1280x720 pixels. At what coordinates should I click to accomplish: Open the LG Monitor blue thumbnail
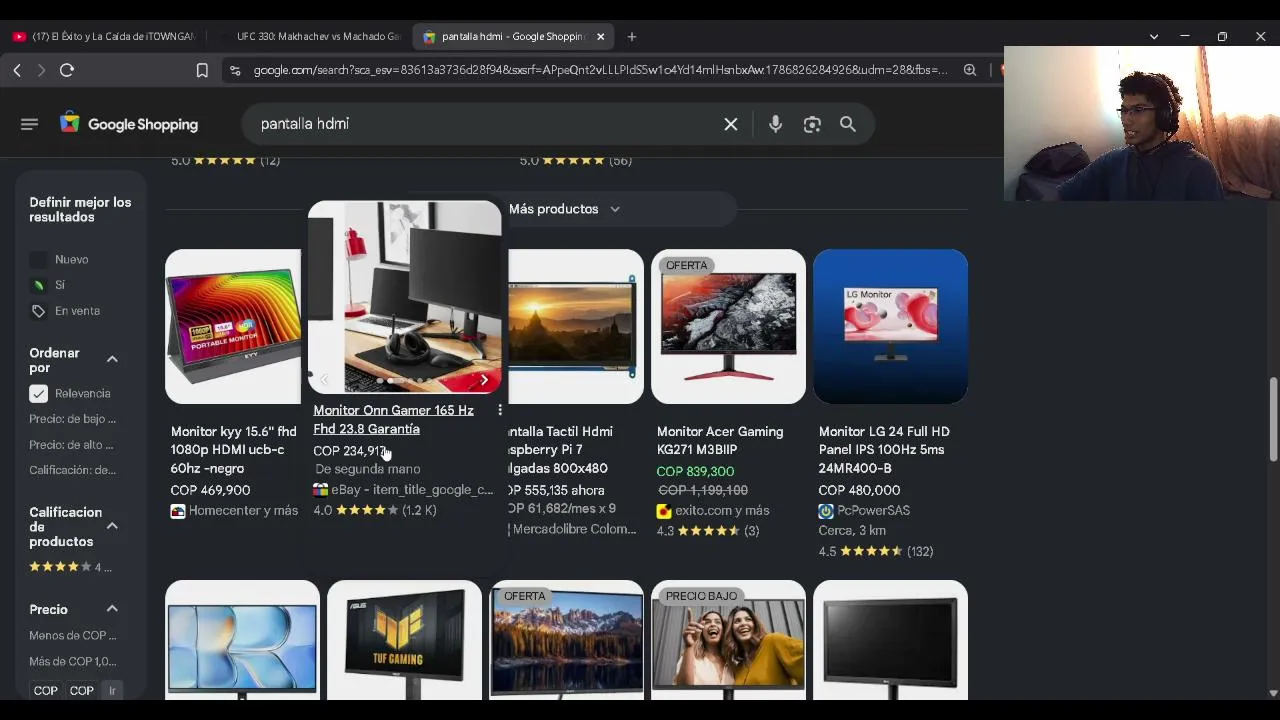click(x=890, y=327)
